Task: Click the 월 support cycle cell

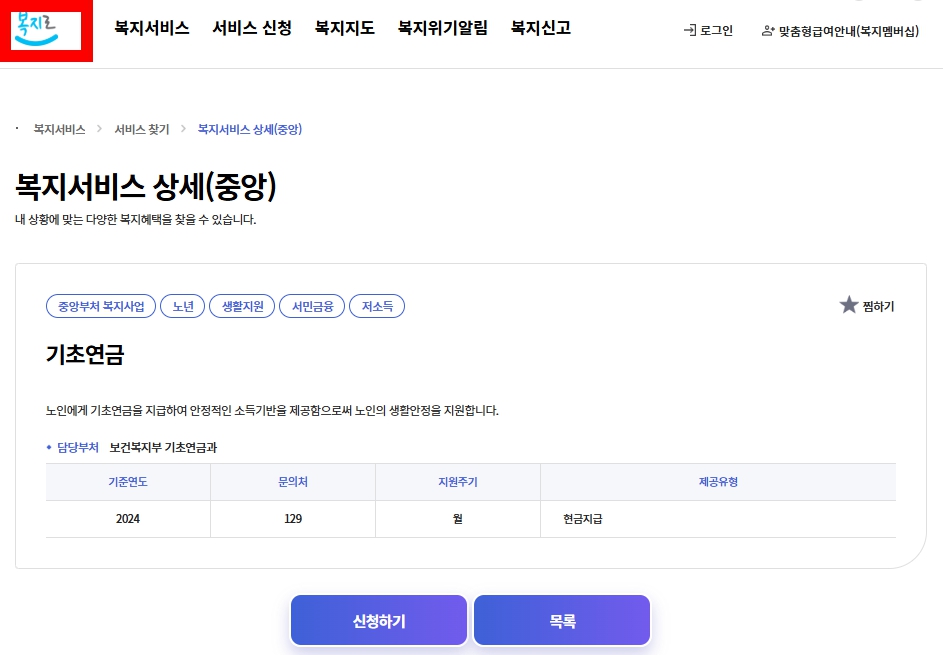Action: coord(458,519)
